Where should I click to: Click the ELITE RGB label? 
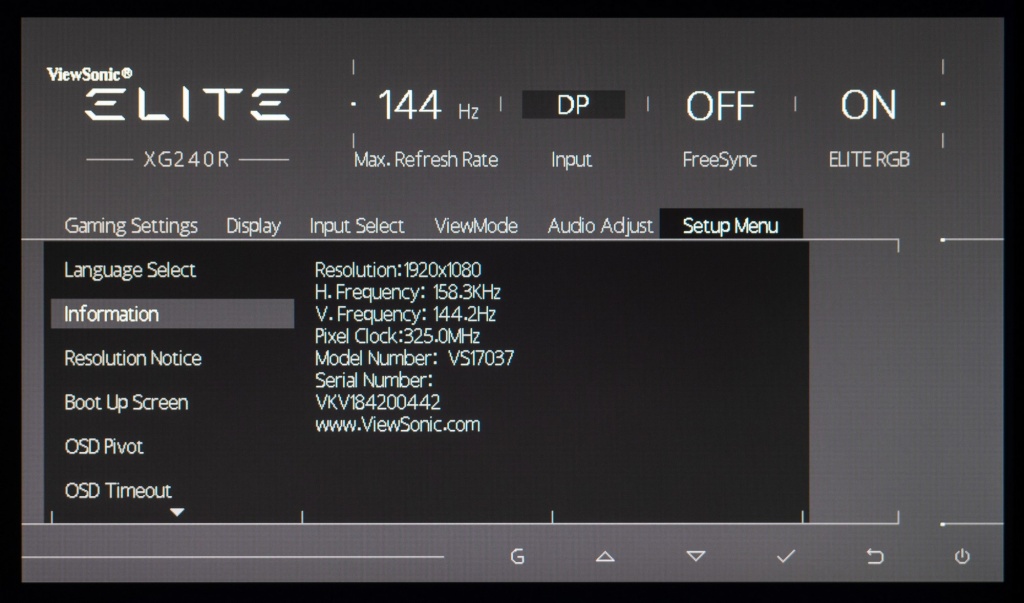coord(869,159)
